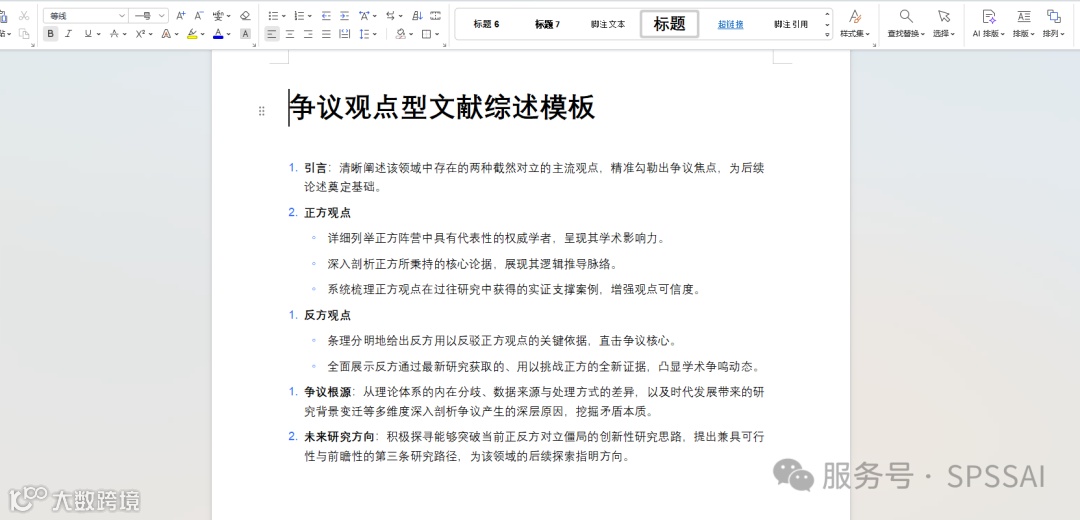The image size is (1080, 520).
Task: Click the phonetic guide 变 icon
Action: (218, 15)
